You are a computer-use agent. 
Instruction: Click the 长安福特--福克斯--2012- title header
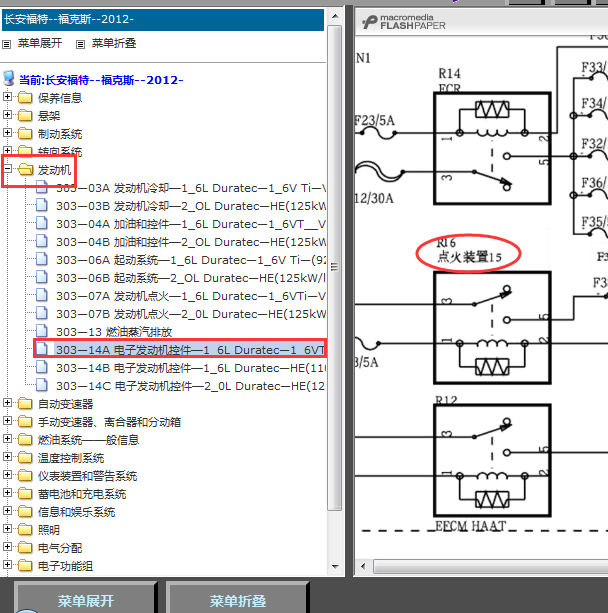[163, 20]
